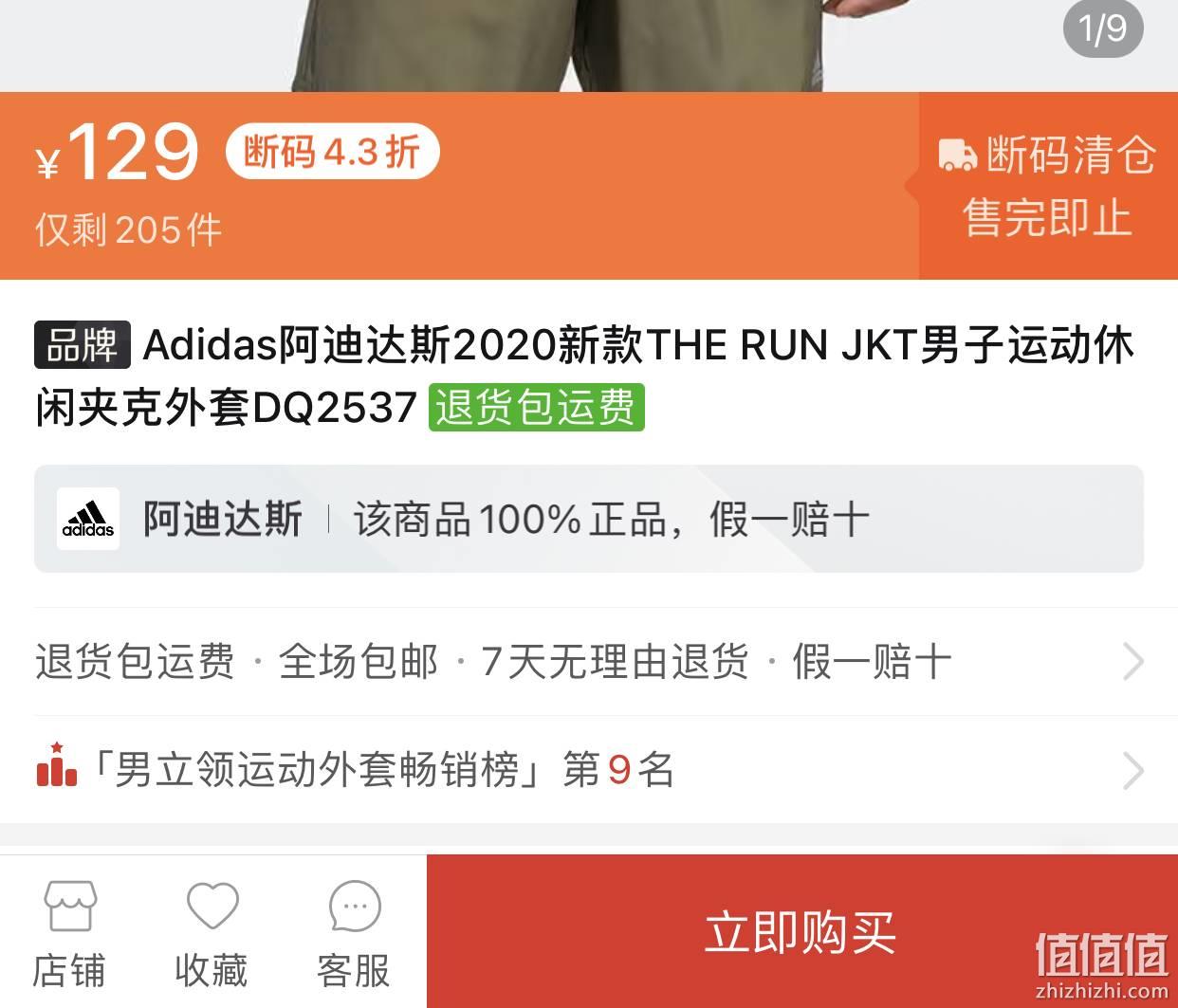Click the sales ranking chart icon
The height and width of the screenshot is (1008, 1178).
tap(57, 765)
